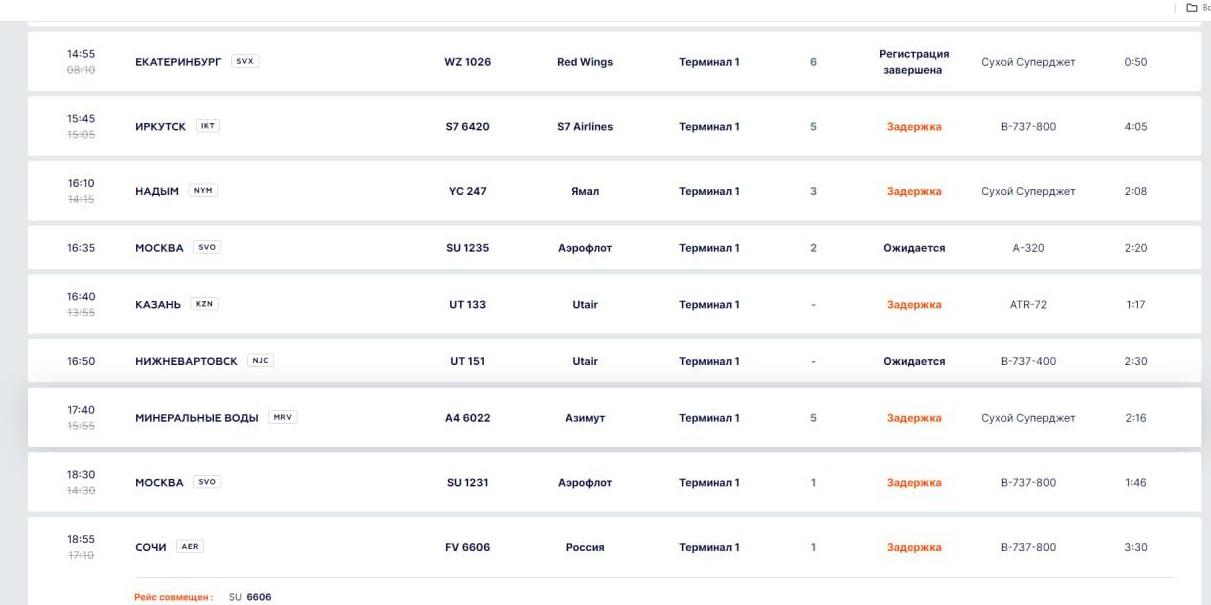The image size is (1211, 605).
Task: Open flight S7 6420 details
Action: [467, 127]
